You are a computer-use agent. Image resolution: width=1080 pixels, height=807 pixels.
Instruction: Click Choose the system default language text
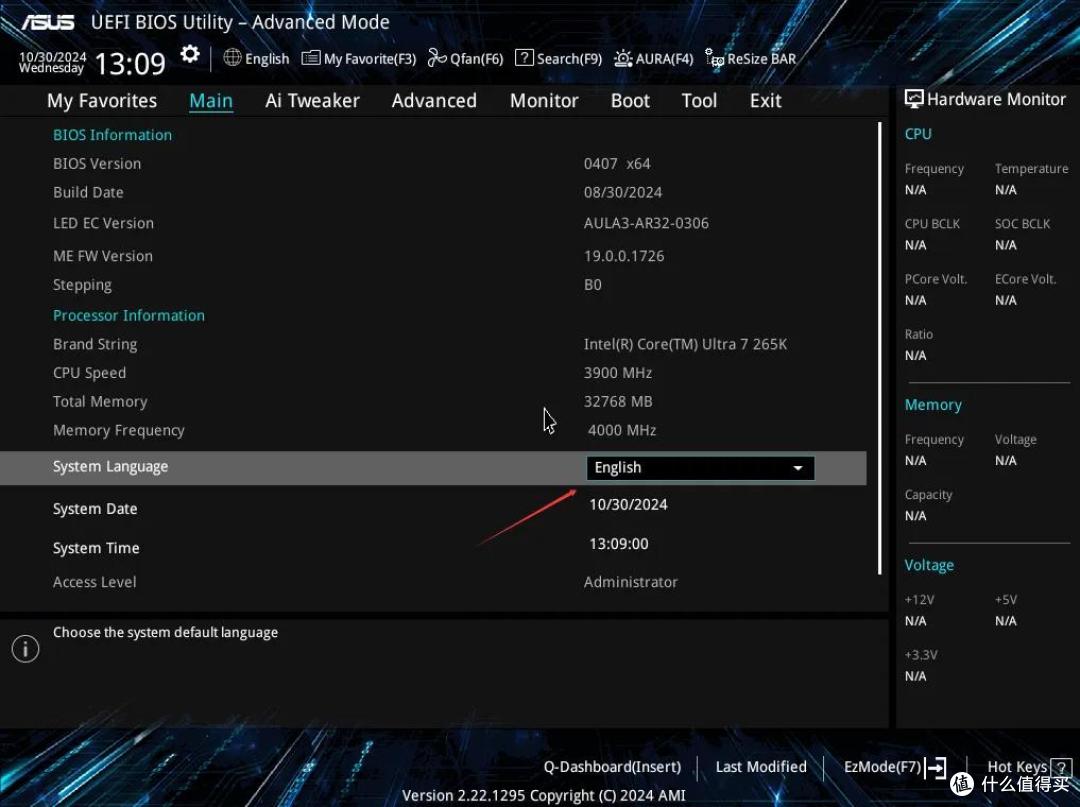point(165,633)
